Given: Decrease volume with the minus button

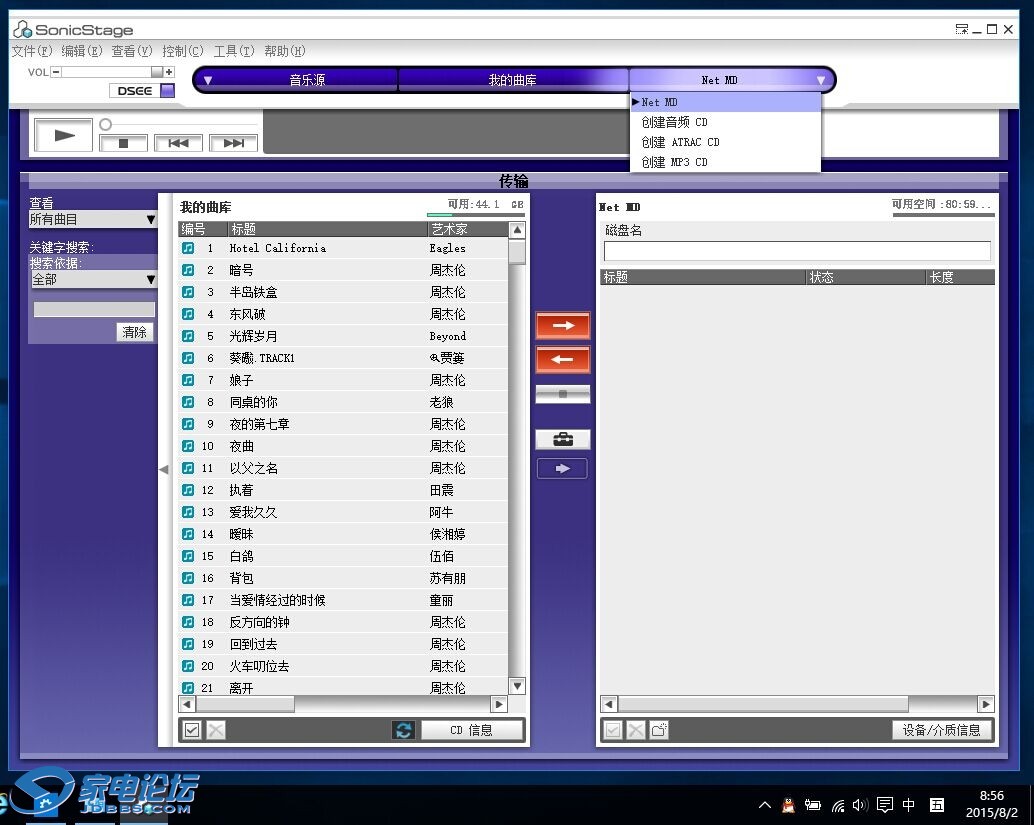Looking at the screenshot, I should coord(56,72).
